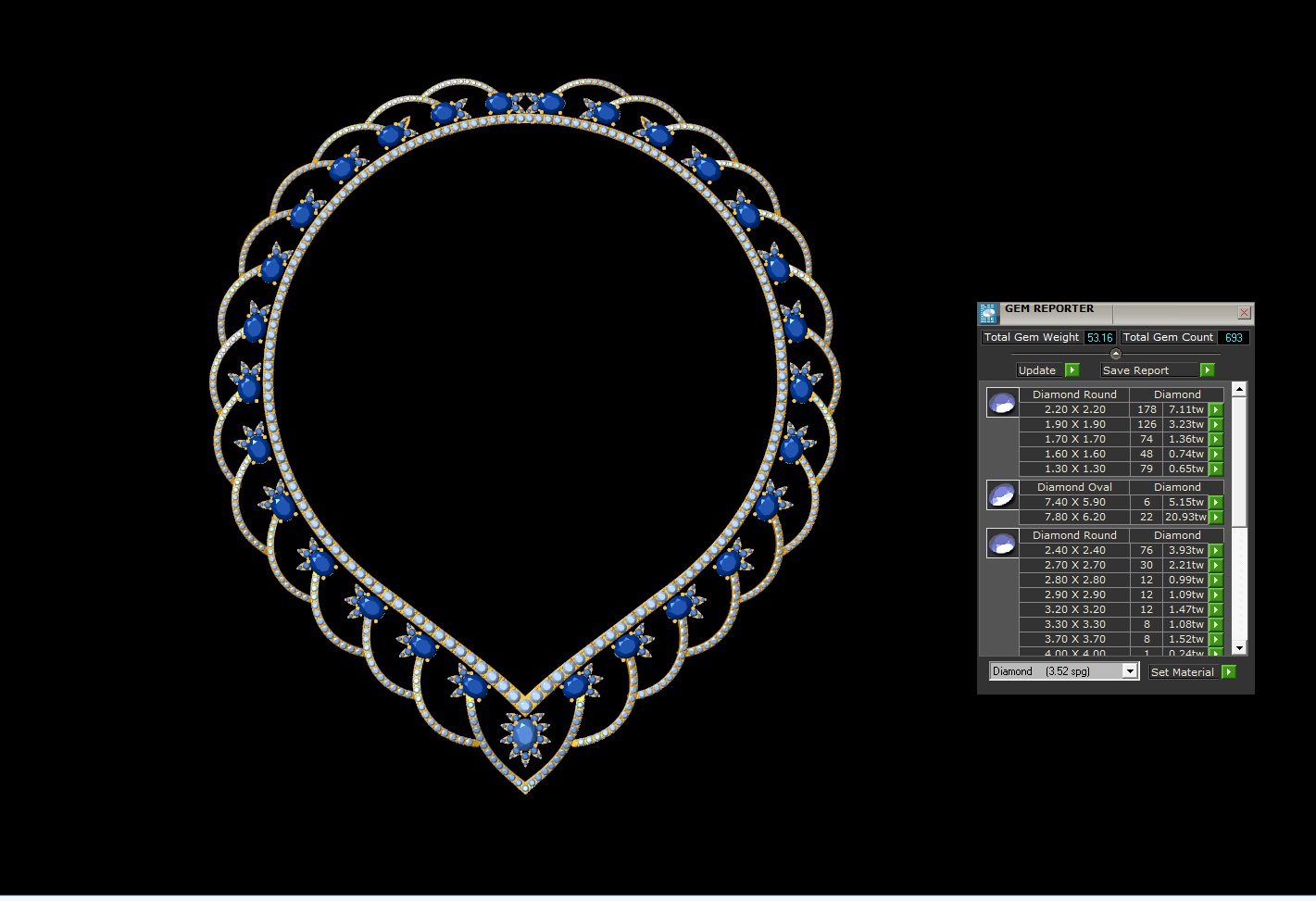Click the weight cell showing 3.93tw
1316x901 pixels.
click(x=1186, y=550)
